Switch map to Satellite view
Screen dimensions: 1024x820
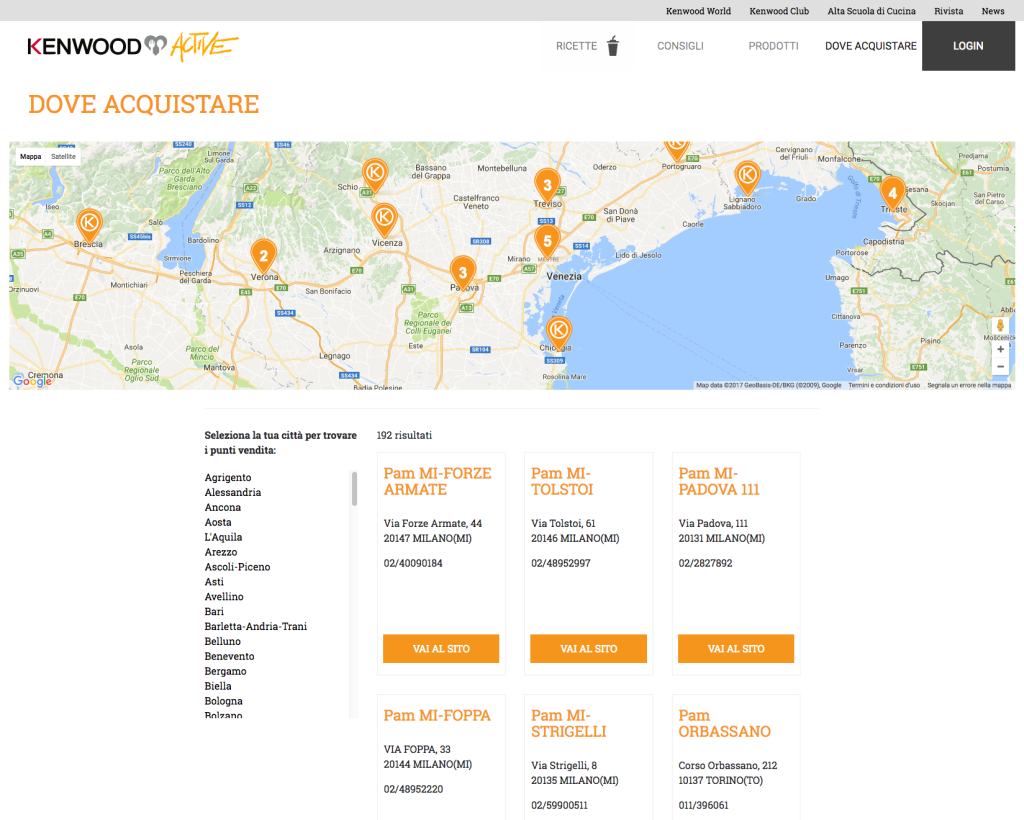63,157
